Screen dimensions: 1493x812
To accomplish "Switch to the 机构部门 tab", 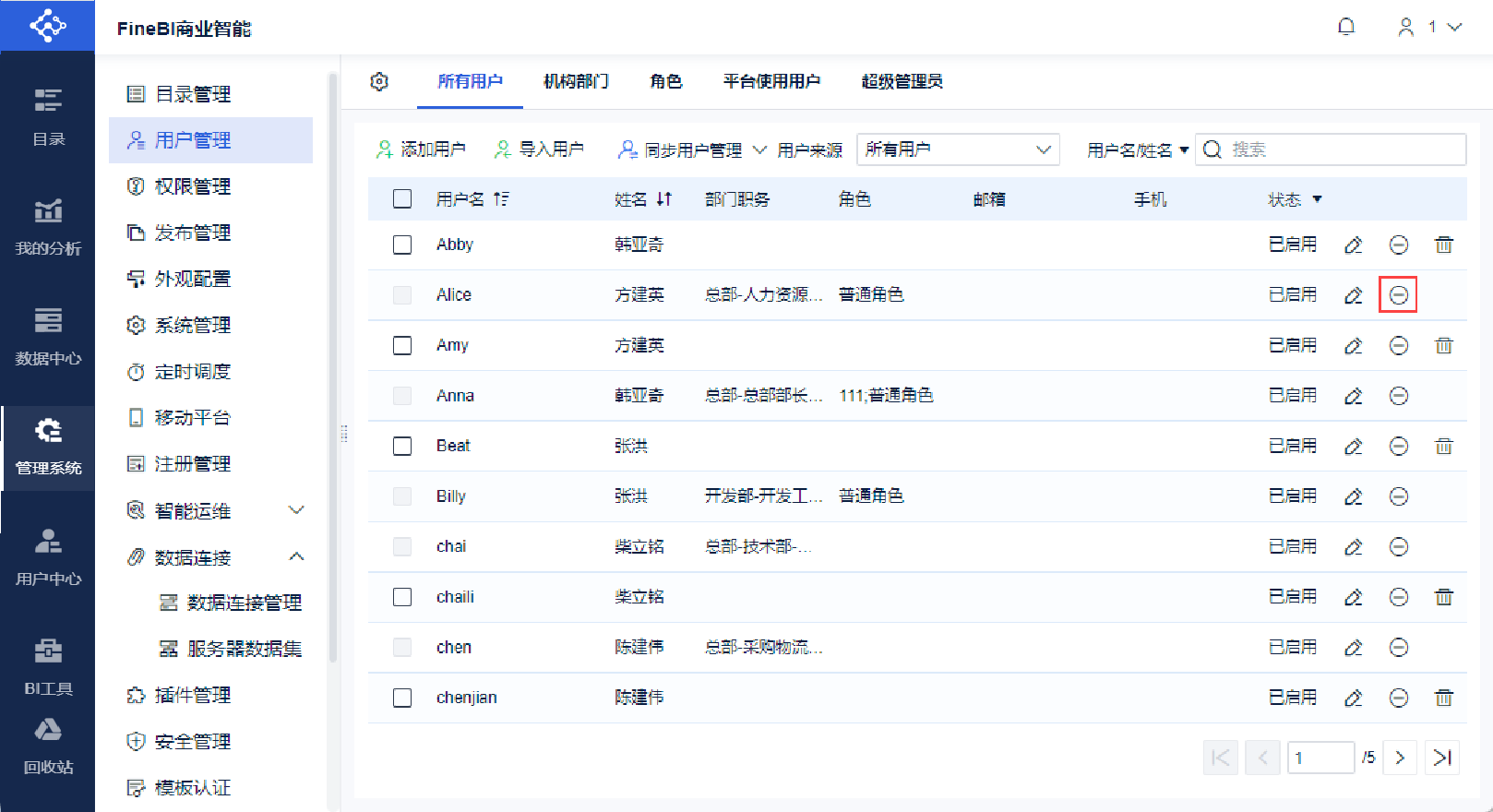I will (x=576, y=81).
